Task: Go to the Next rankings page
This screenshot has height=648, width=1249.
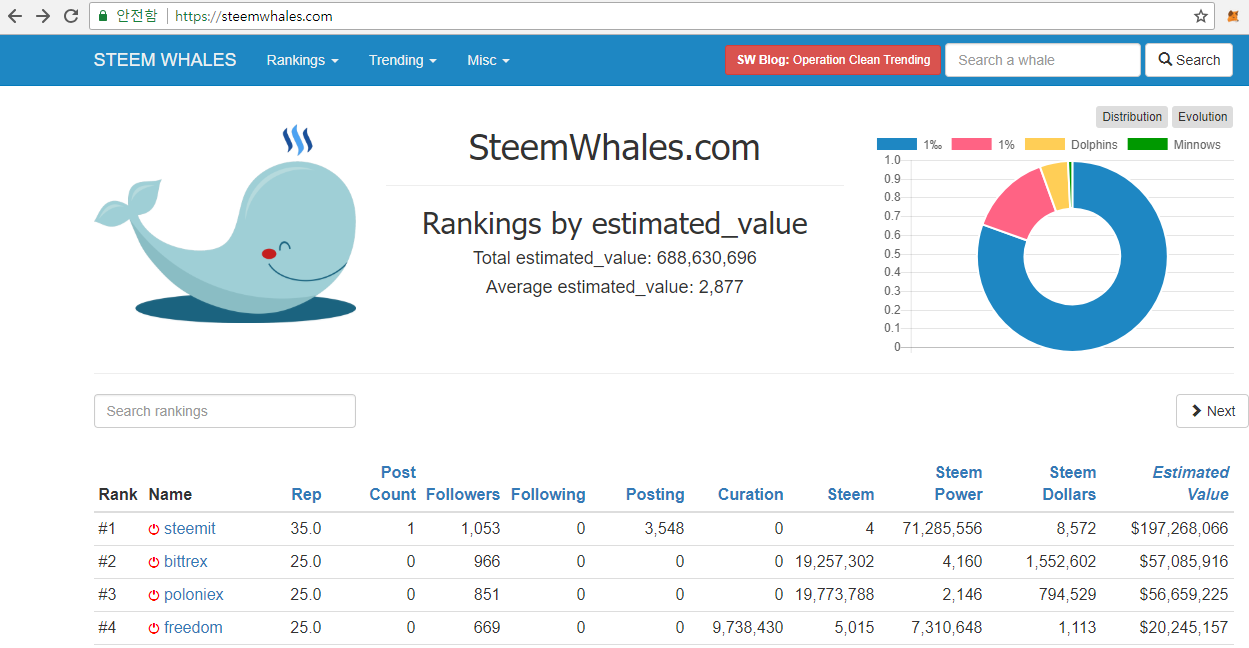Action: point(1212,411)
